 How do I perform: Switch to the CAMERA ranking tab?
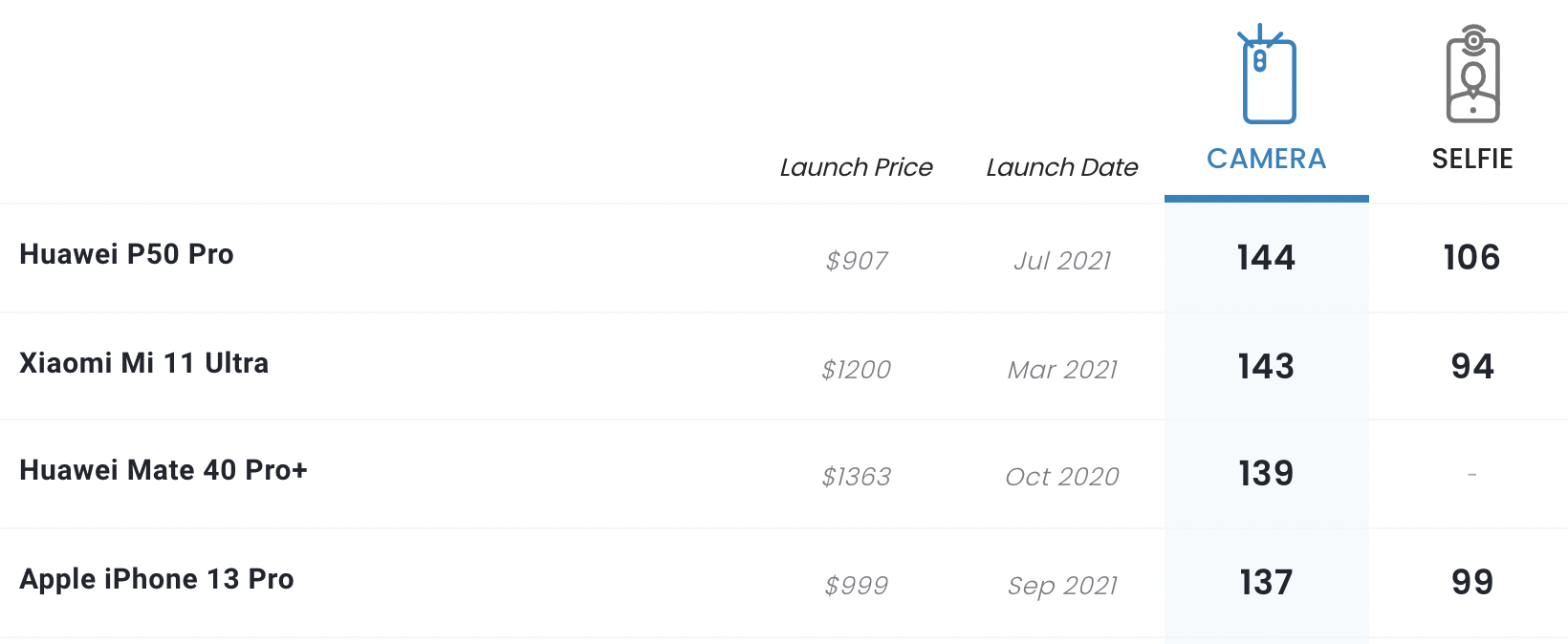[x=1267, y=159]
